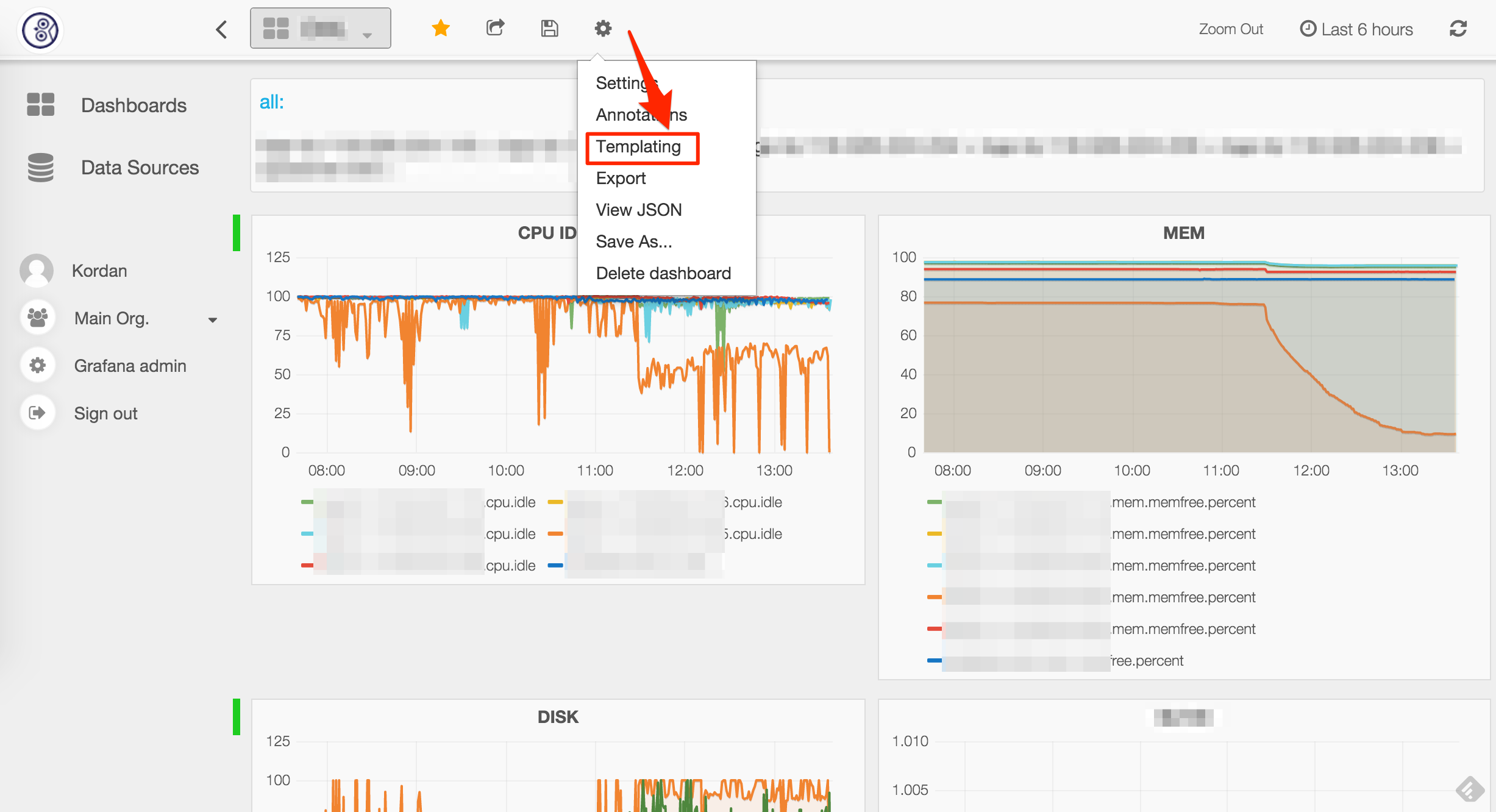Click the Sign out link
This screenshot has width=1496, height=812.
(105, 413)
